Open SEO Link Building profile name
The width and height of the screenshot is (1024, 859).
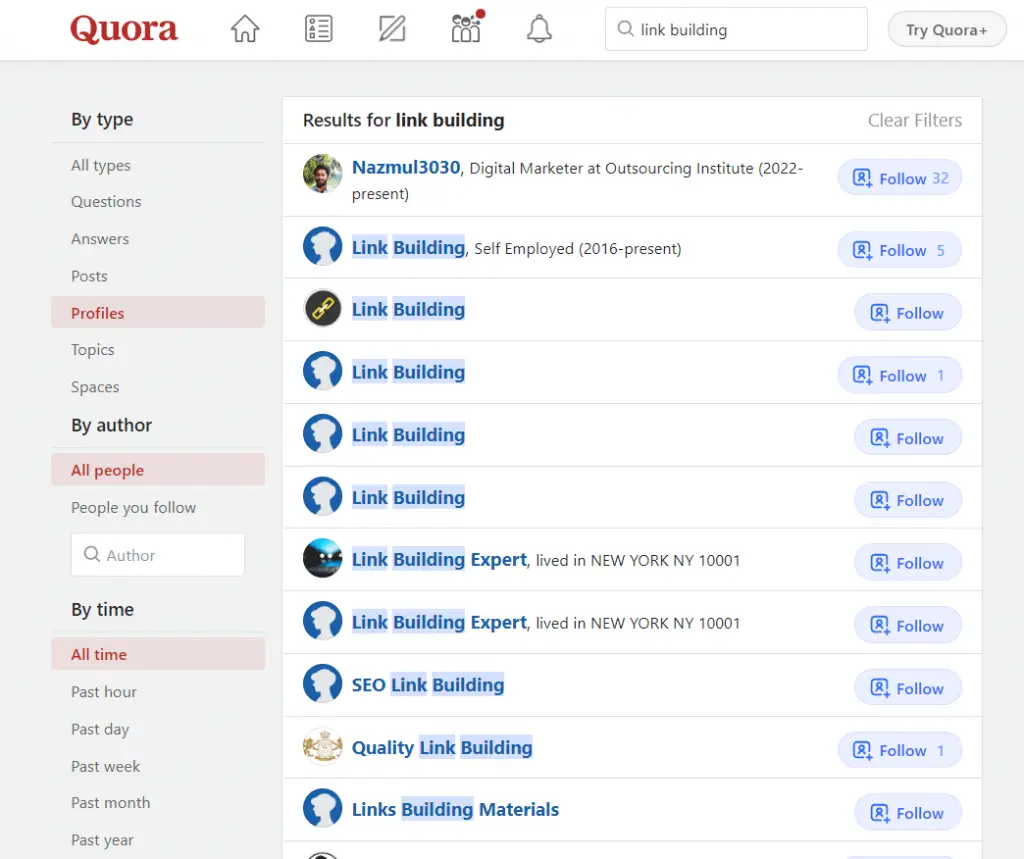(428, 685)
